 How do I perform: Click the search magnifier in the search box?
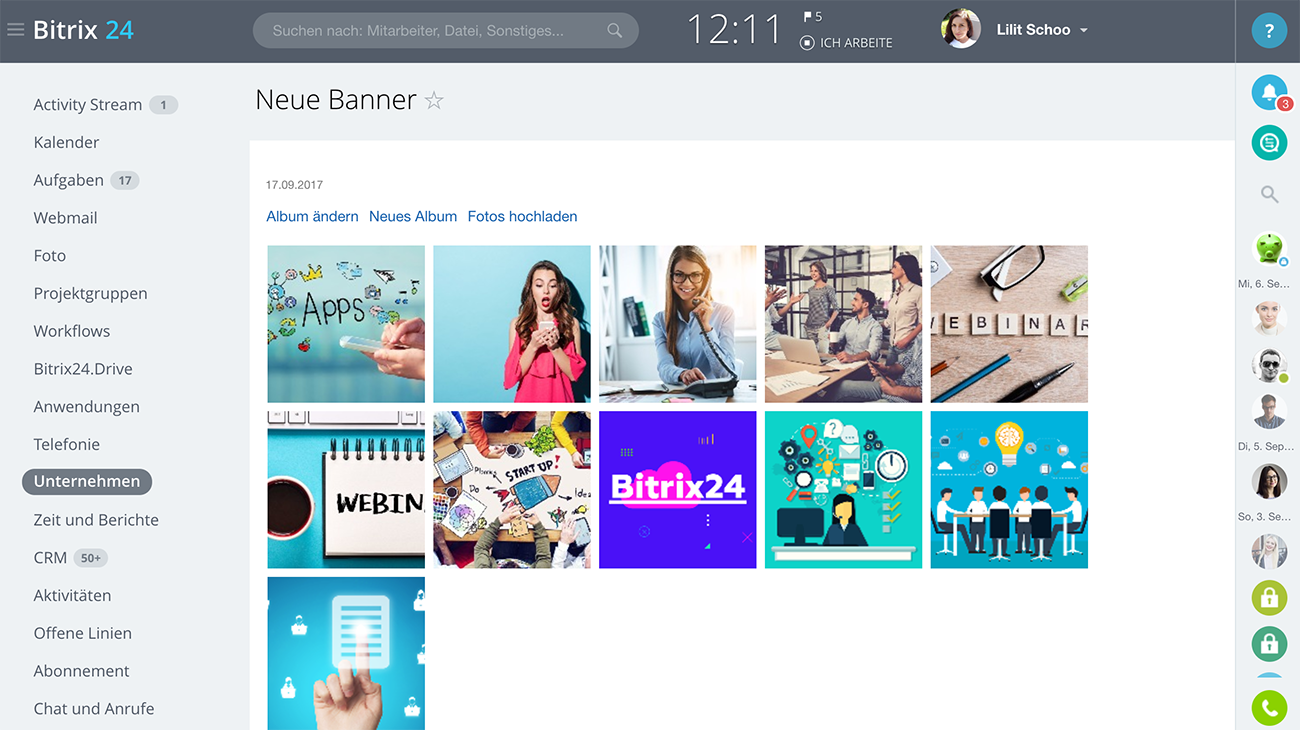pyautogui.click(x=615, y=31)
